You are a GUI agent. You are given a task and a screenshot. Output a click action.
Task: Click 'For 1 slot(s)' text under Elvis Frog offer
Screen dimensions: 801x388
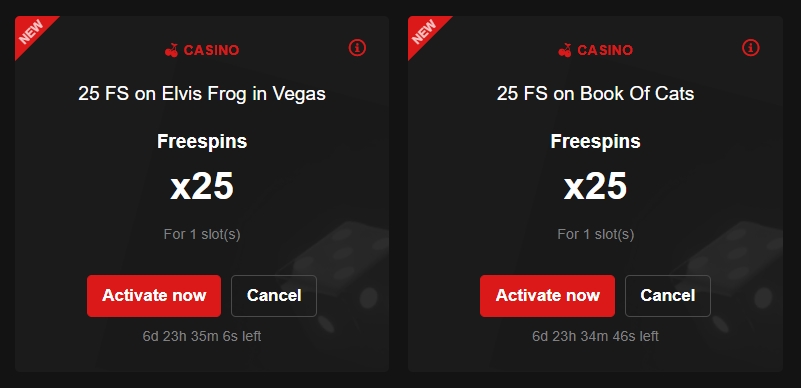[x=202, y=234]
